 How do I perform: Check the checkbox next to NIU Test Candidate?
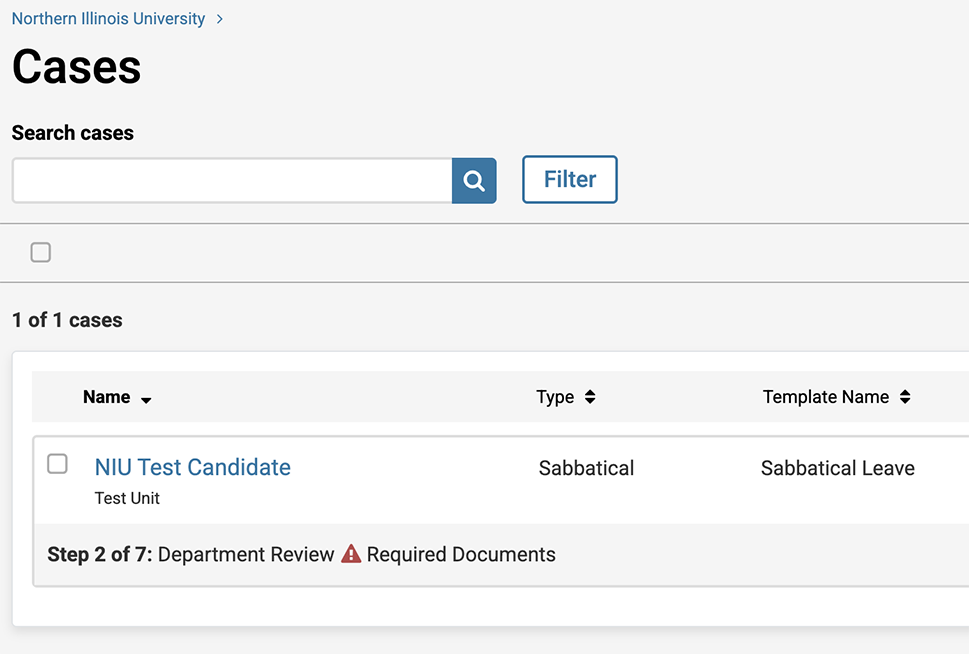tap(57, 463)
